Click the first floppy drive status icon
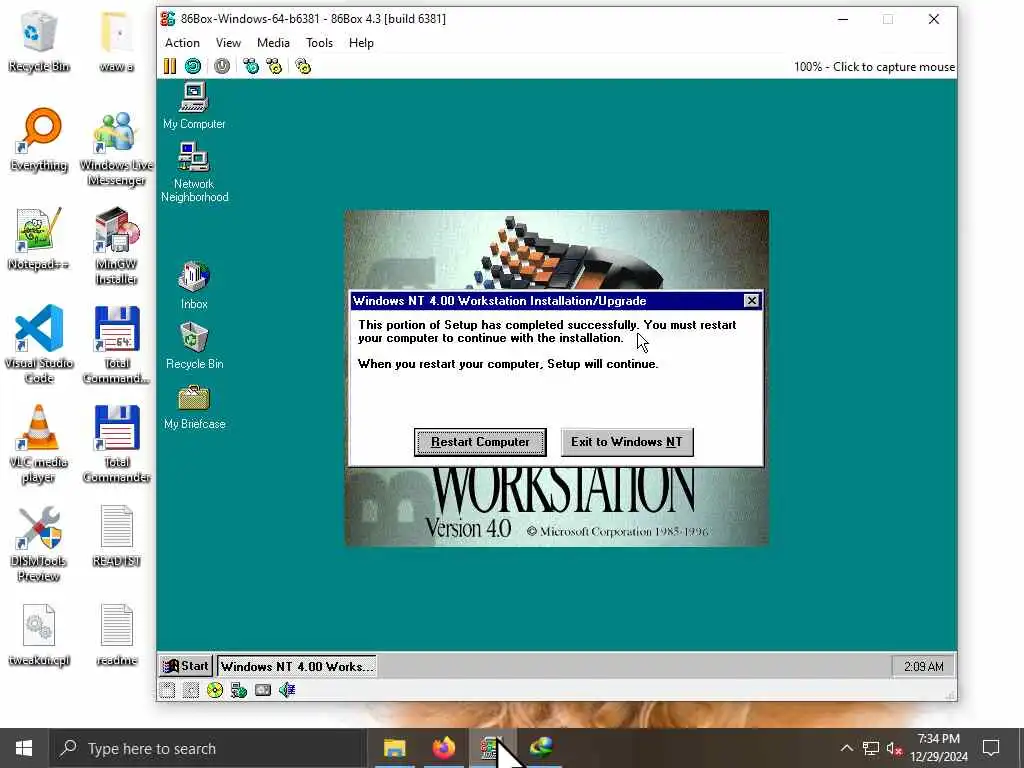 click(167, 690)
